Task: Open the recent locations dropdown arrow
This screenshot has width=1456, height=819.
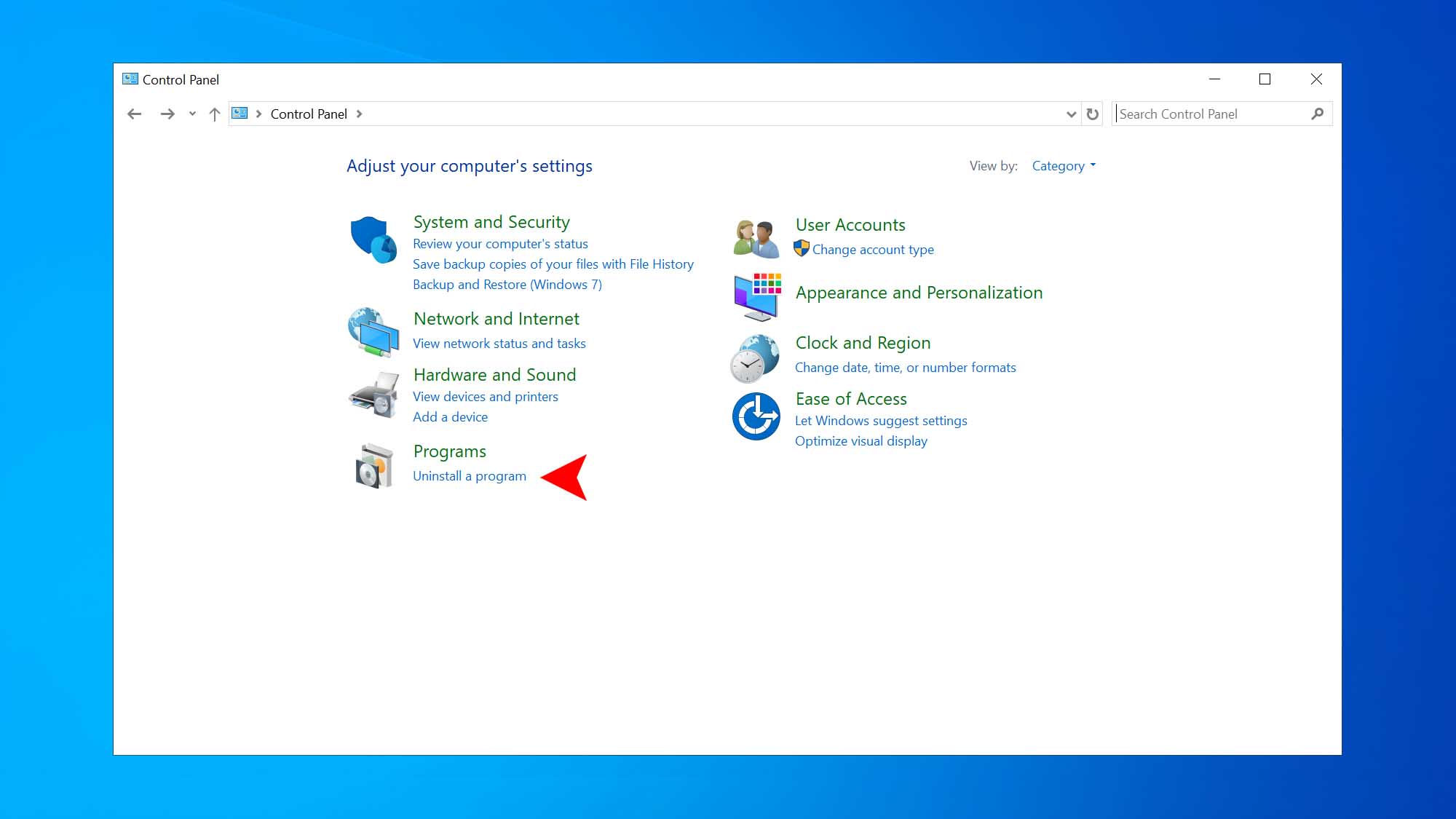Action: 192,114
